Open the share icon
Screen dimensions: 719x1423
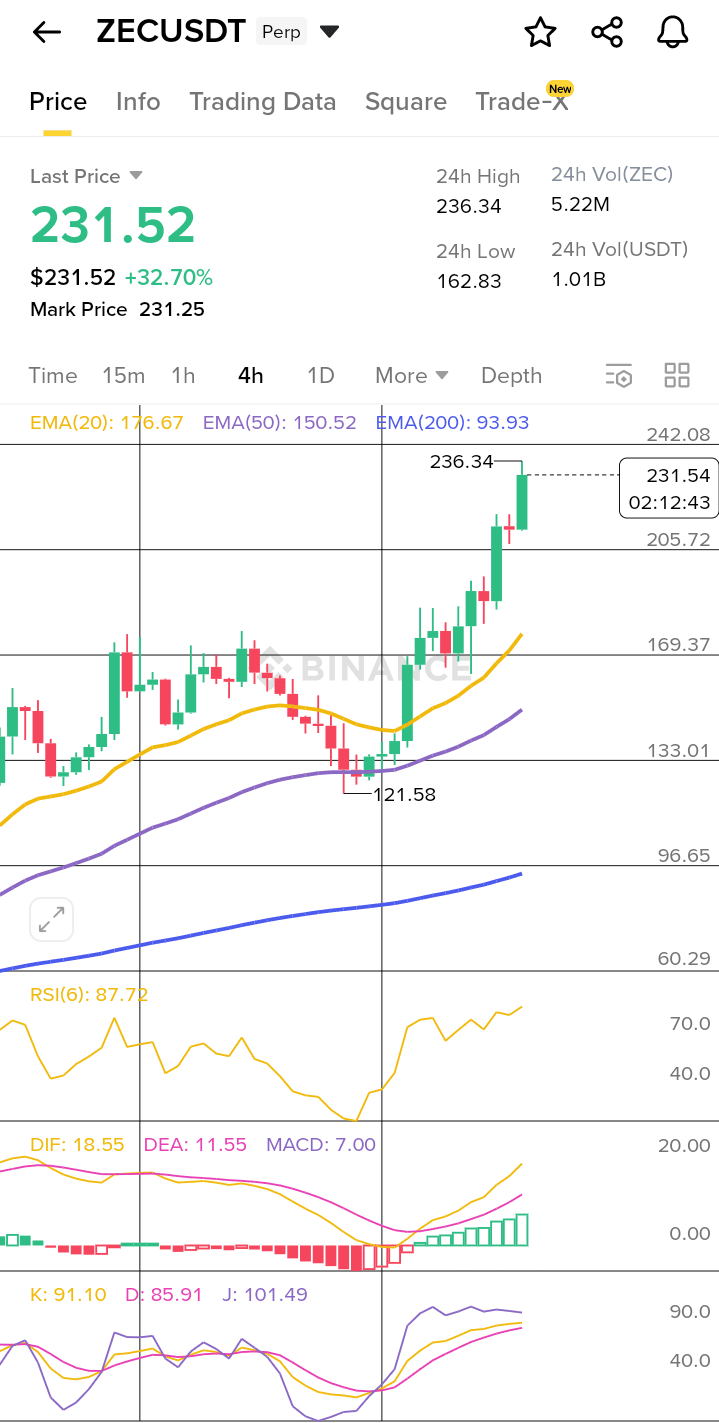(x=607, y=32)
